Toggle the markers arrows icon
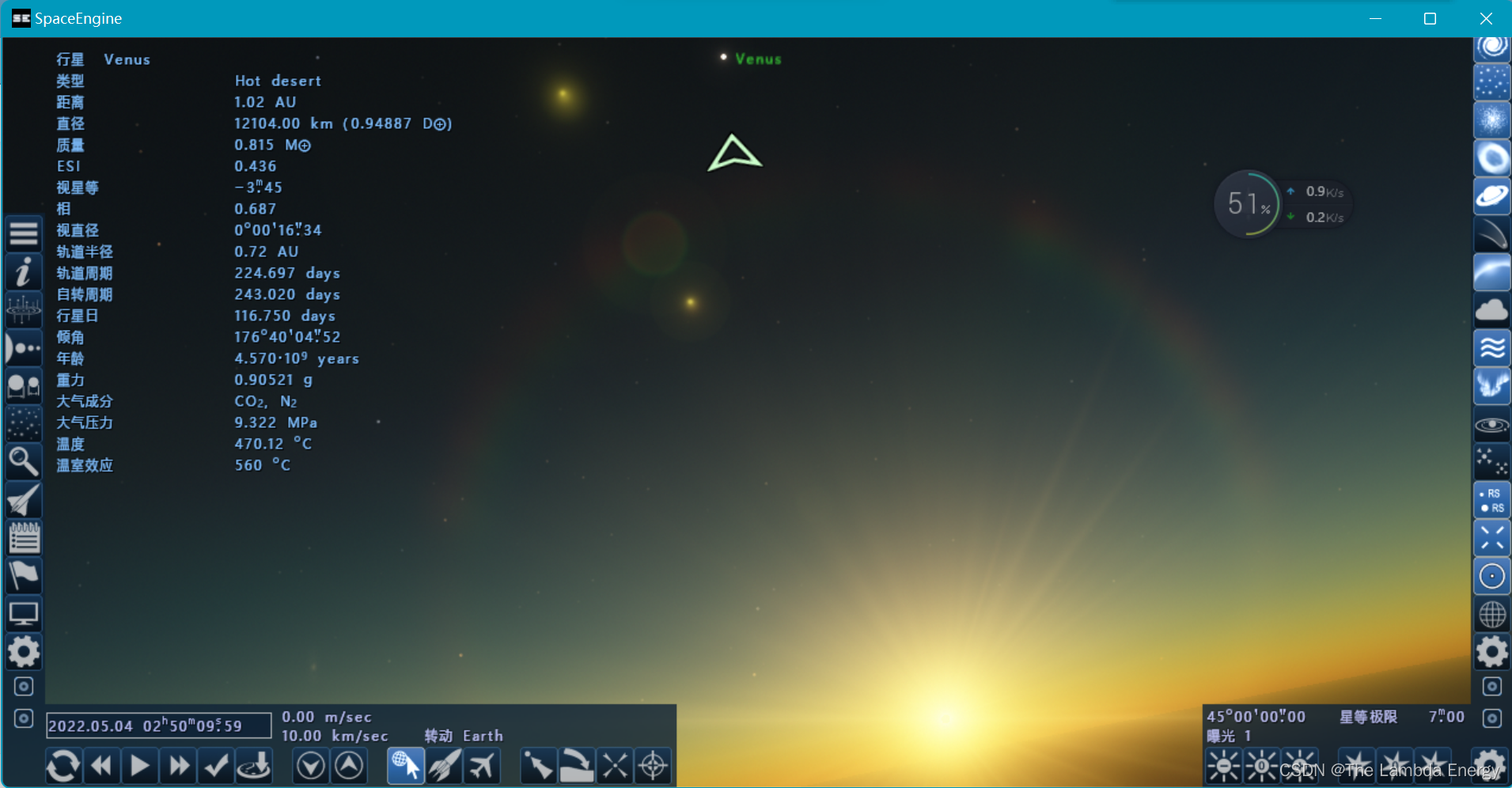The image size is (1512, 788). pos(1492,538)
